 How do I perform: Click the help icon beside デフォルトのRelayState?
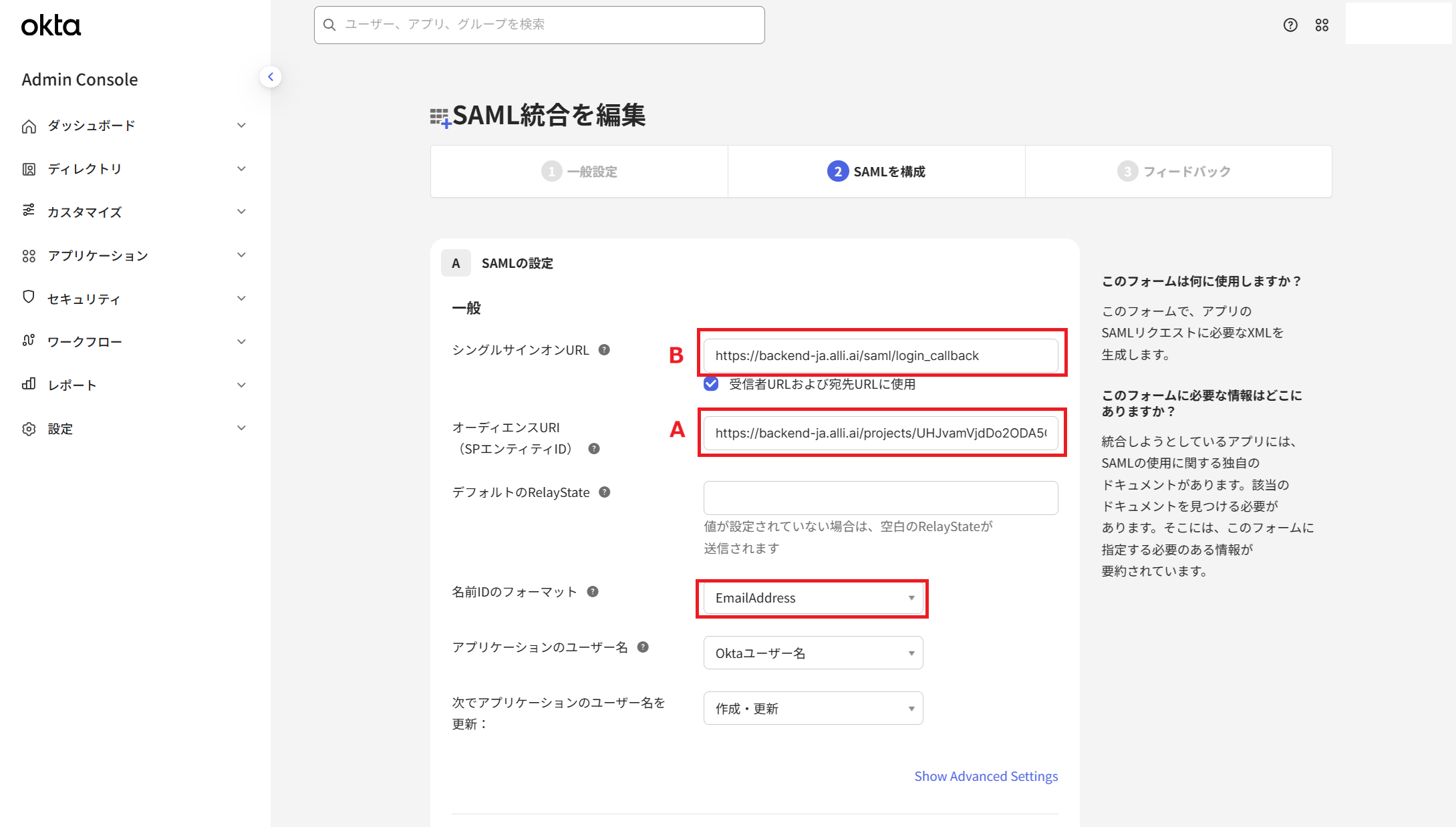pyautogui.click(x=604, y=492)
